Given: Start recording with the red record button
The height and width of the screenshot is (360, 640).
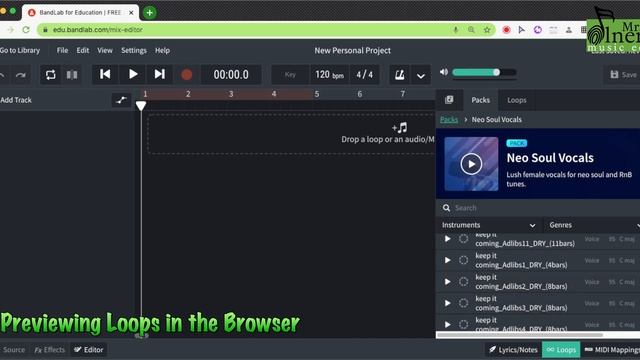Looking at the screenshot, I should [x=187, y=75].
